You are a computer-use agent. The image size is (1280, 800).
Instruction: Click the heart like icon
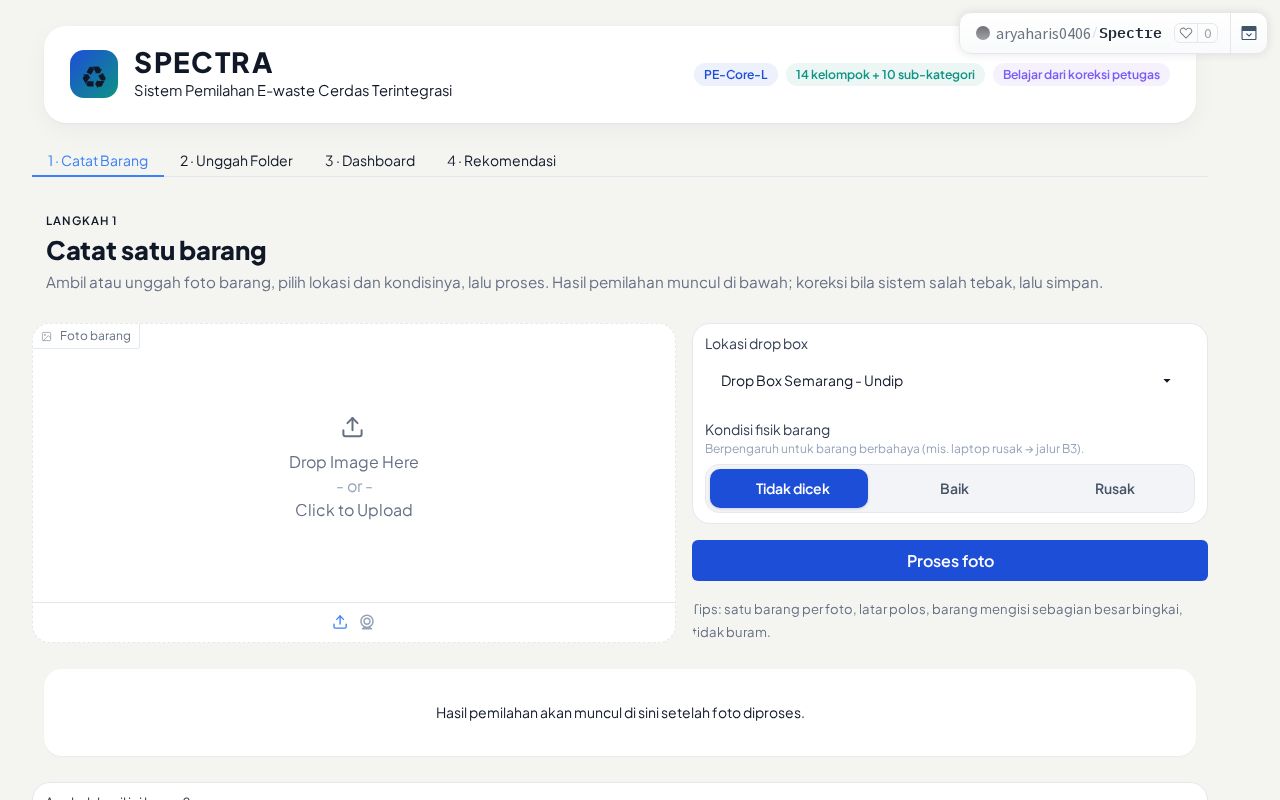tap(1186, 33)
